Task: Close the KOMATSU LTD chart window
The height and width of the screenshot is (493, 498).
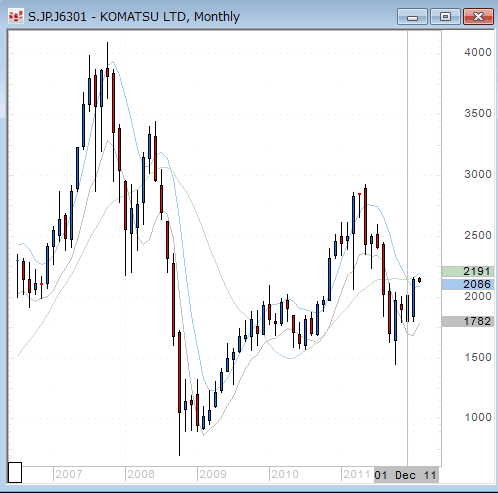Action: tap(478, 17)
